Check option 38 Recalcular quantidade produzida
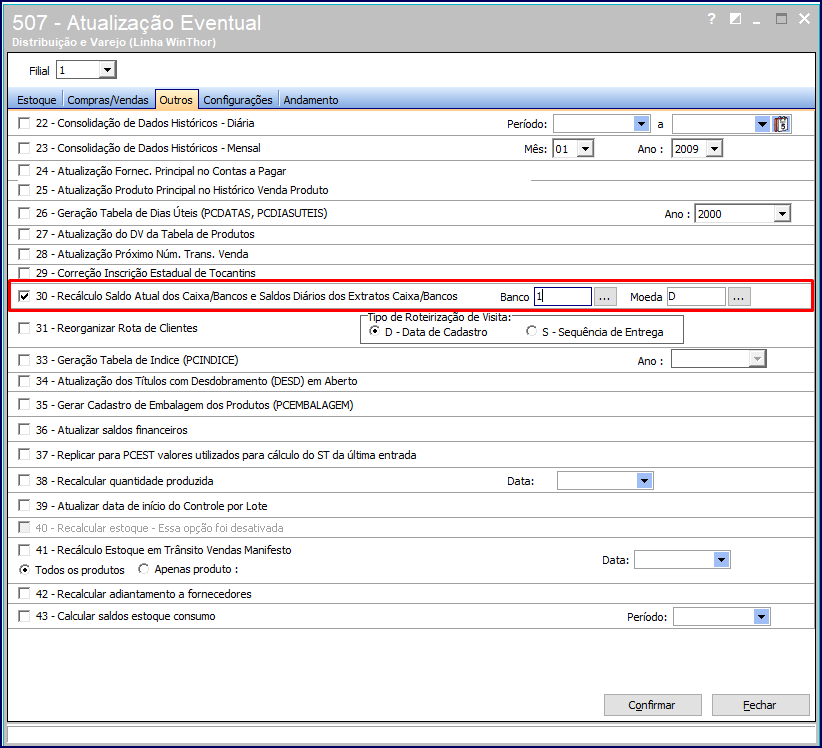Image resolution: width=822 pixels, height=748 pixels. (x=24, y=481)
